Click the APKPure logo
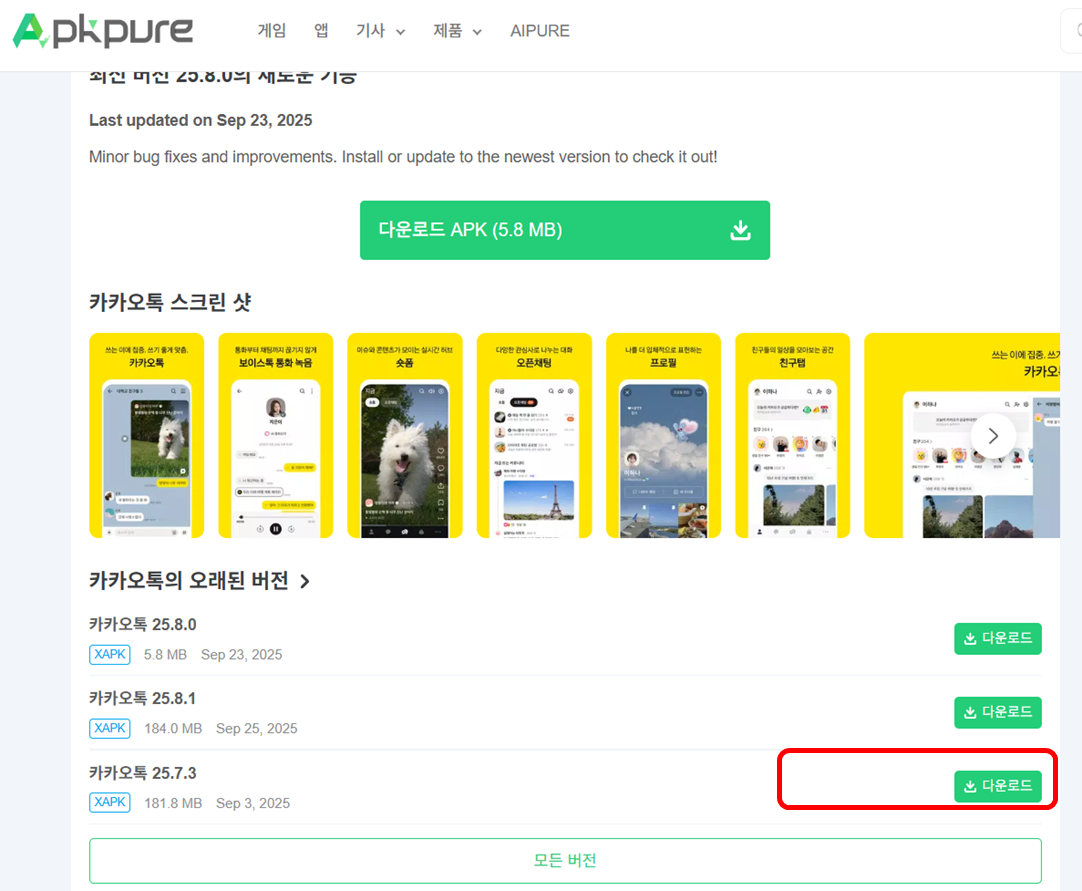This screenshot has height=891, width=1082. point(103,30)
